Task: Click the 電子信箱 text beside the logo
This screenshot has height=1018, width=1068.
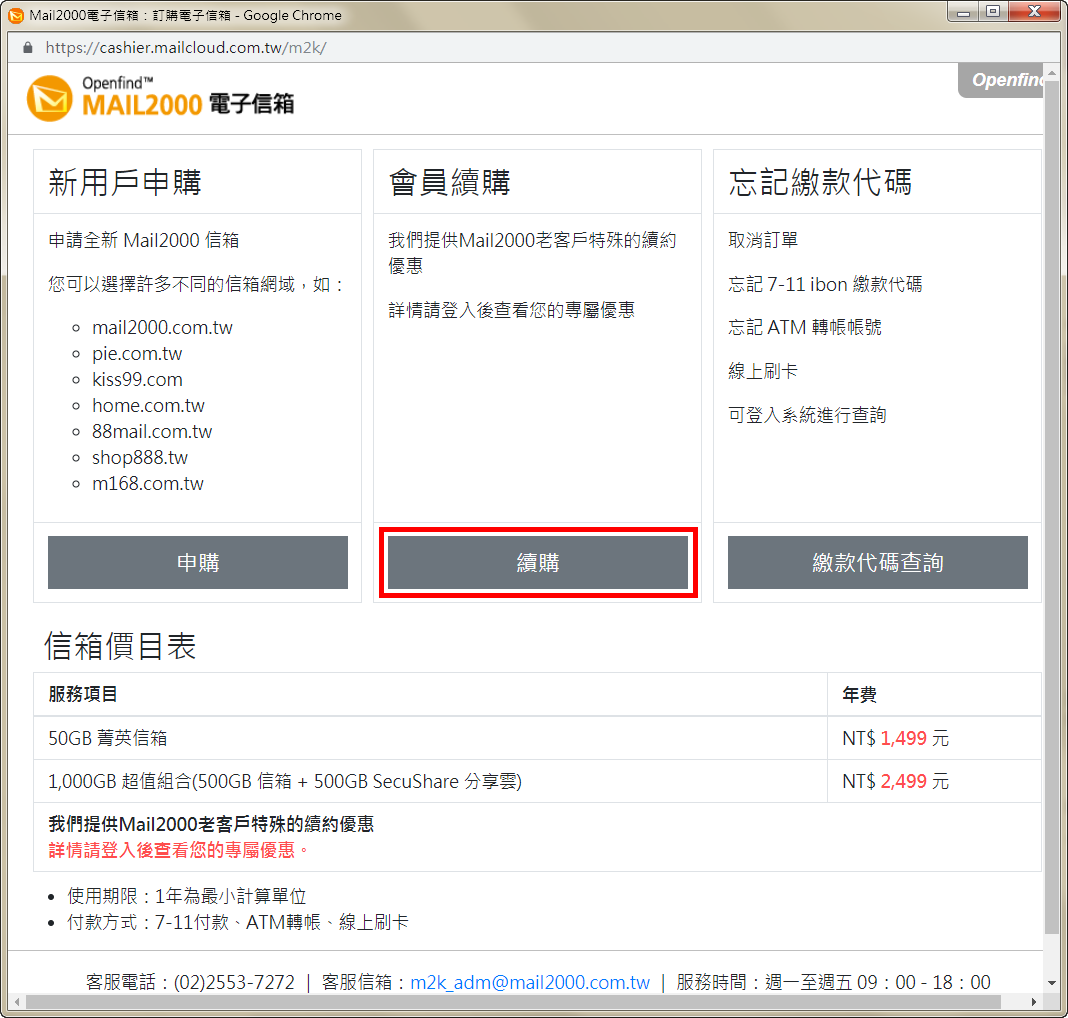Action: point(251,104)
